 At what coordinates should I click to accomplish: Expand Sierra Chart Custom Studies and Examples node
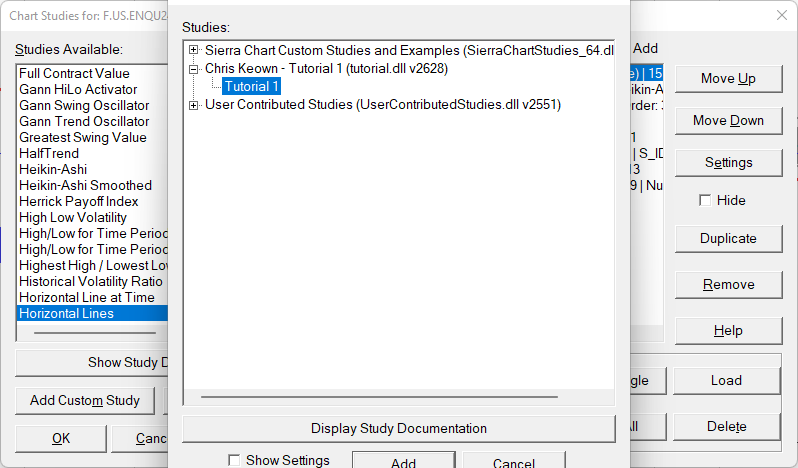coord(194,50)
